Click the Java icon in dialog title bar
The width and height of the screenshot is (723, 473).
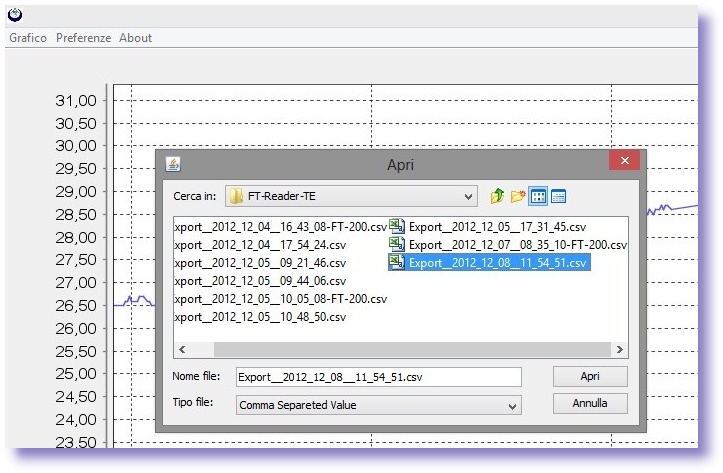pos(172,164)
